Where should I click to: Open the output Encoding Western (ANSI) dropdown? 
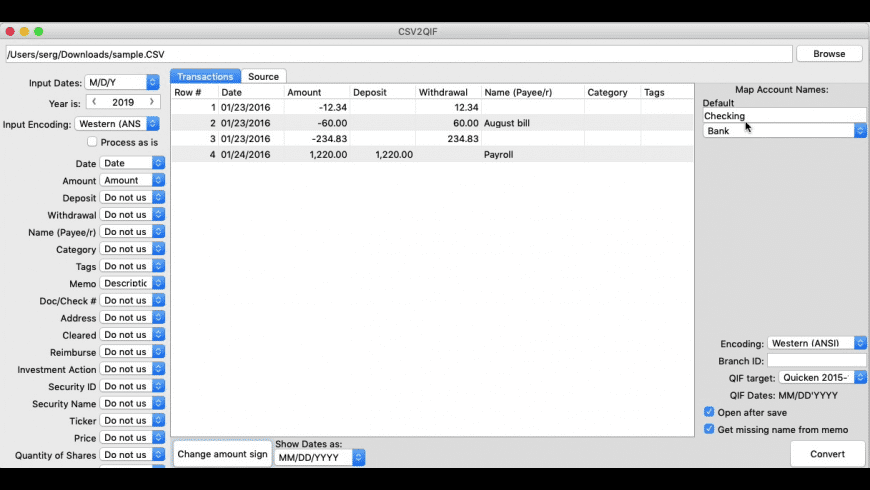tap(817, 343)
